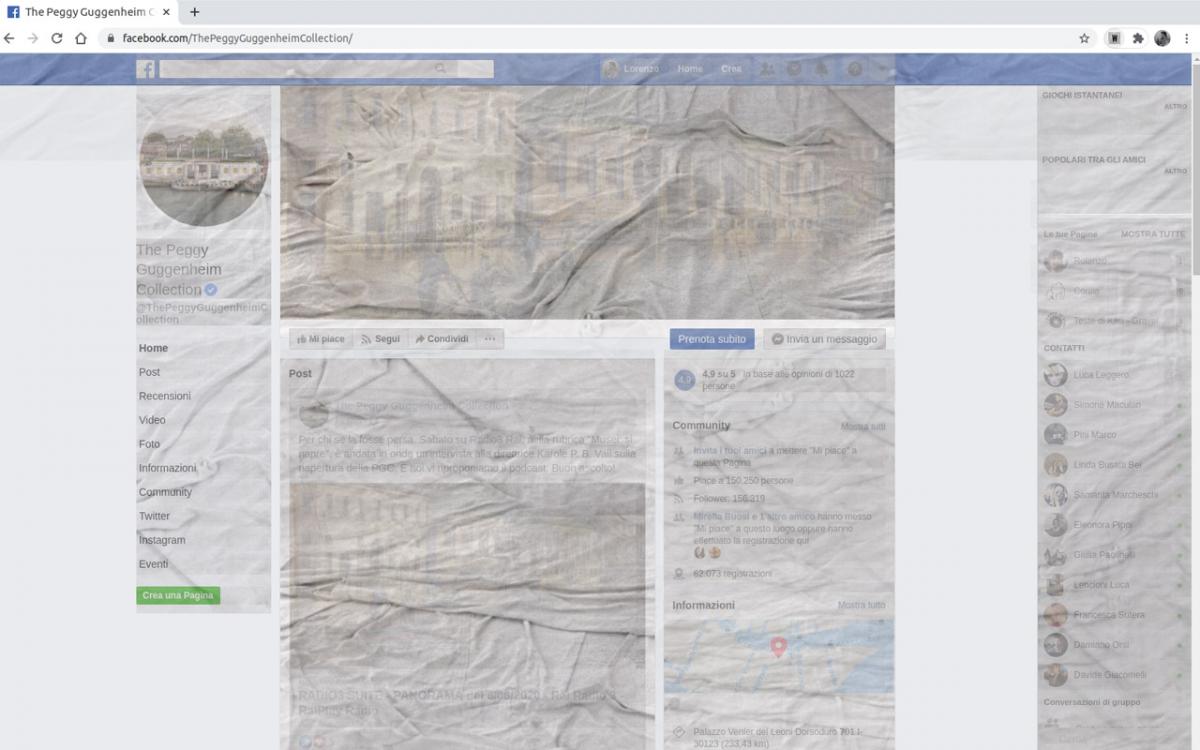Screen dimensions: 1200x750
Task: Open Video in the page sidebar
Action: click(152, 420)
